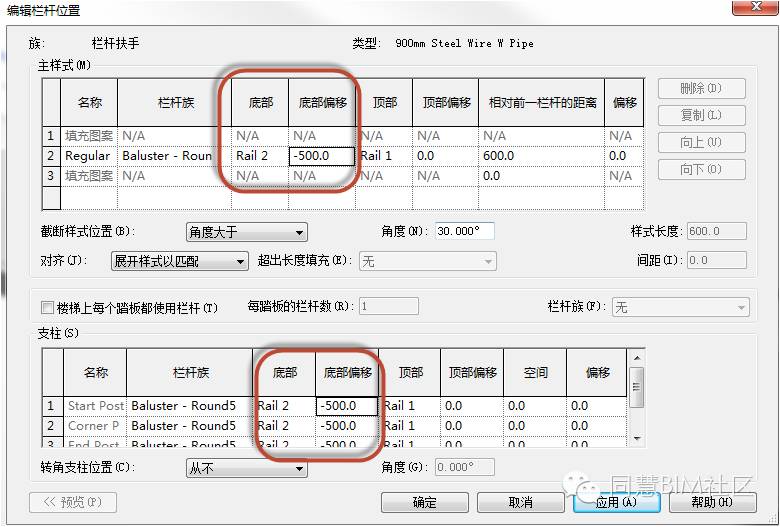
Task: Click the << 预览(P) button
Action: pos(73,503)
